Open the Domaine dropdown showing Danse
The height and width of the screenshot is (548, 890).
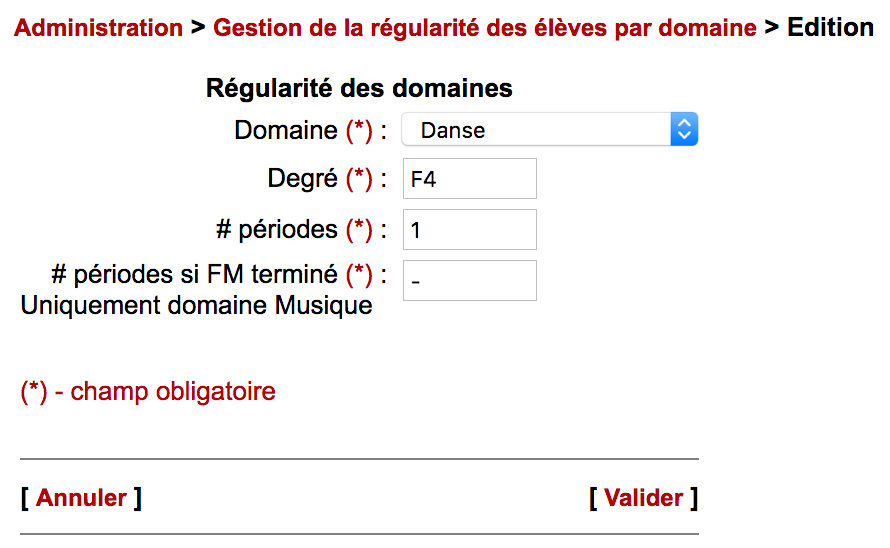540,130
